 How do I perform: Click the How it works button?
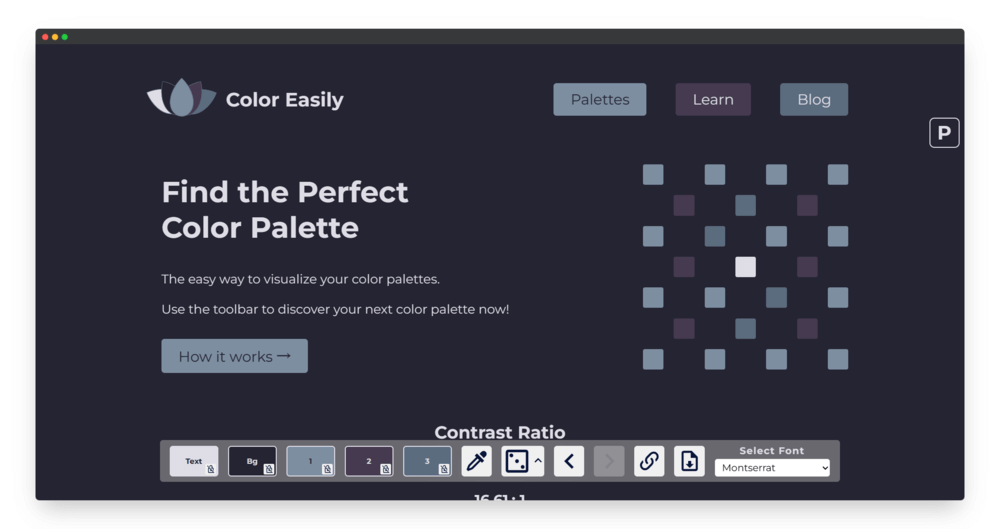click(x=234, y=356)
